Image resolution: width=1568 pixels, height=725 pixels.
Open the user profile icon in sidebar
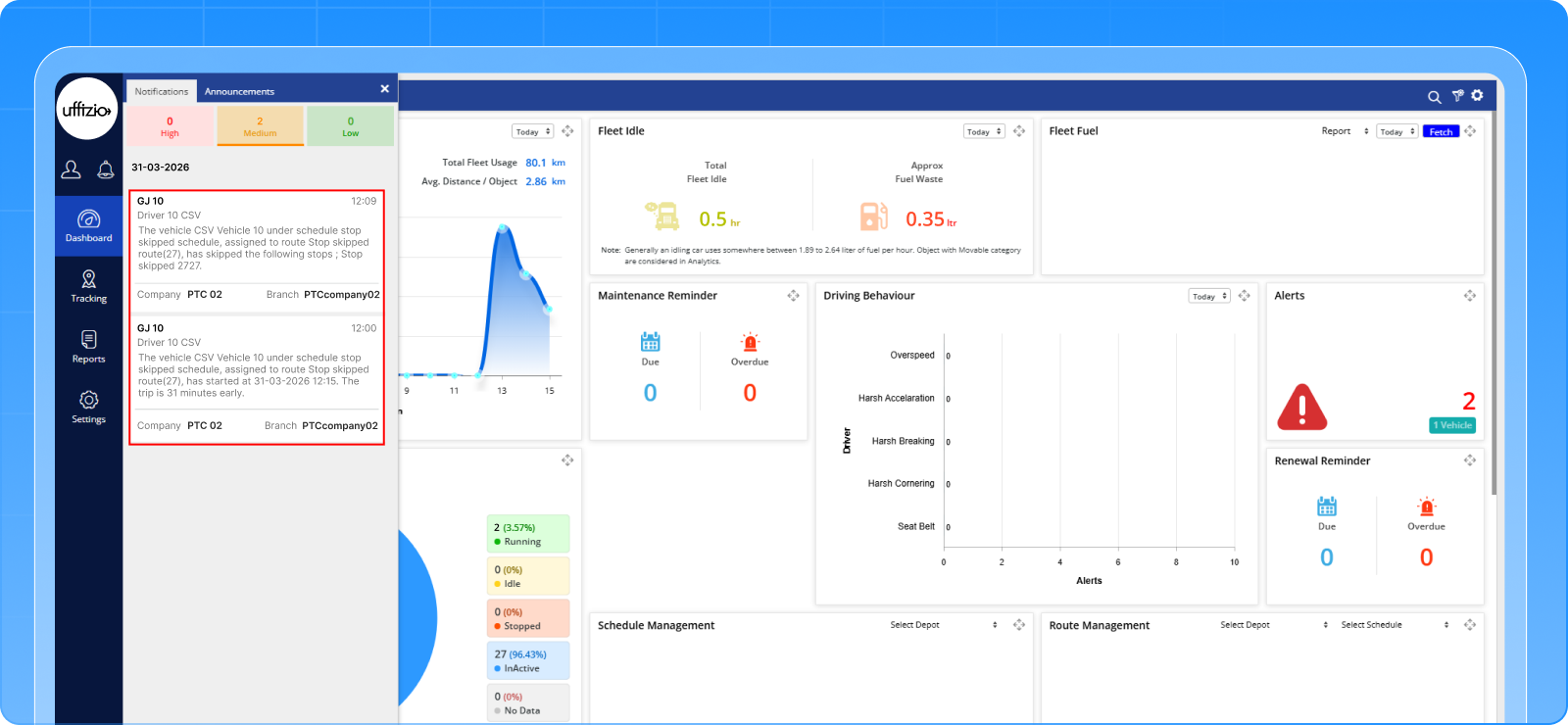click(72, 169)
